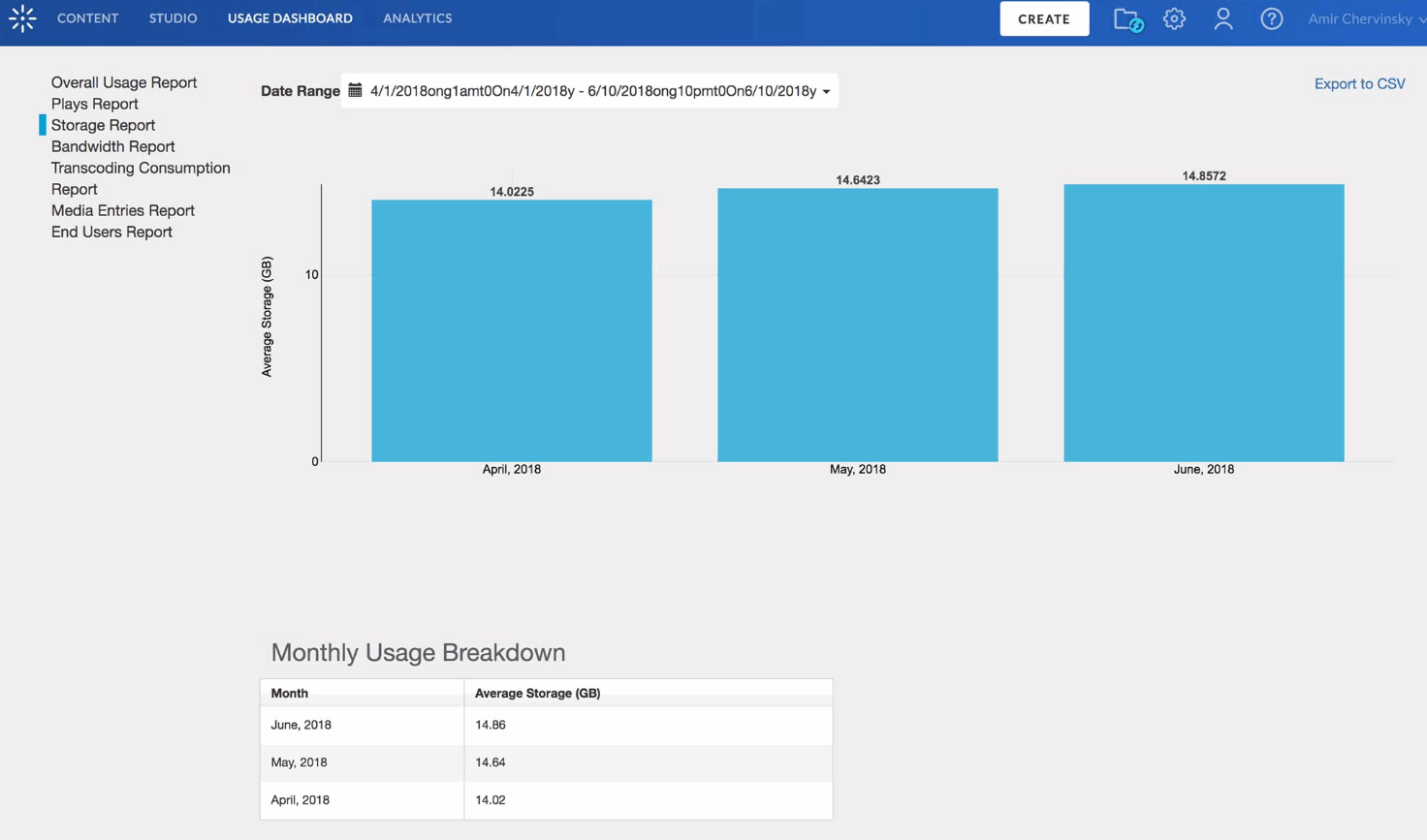Click the April, 2018 chart bar
Image resolution: width=1427 pixels, height=840 pixels.
click(x=512, y=330)
